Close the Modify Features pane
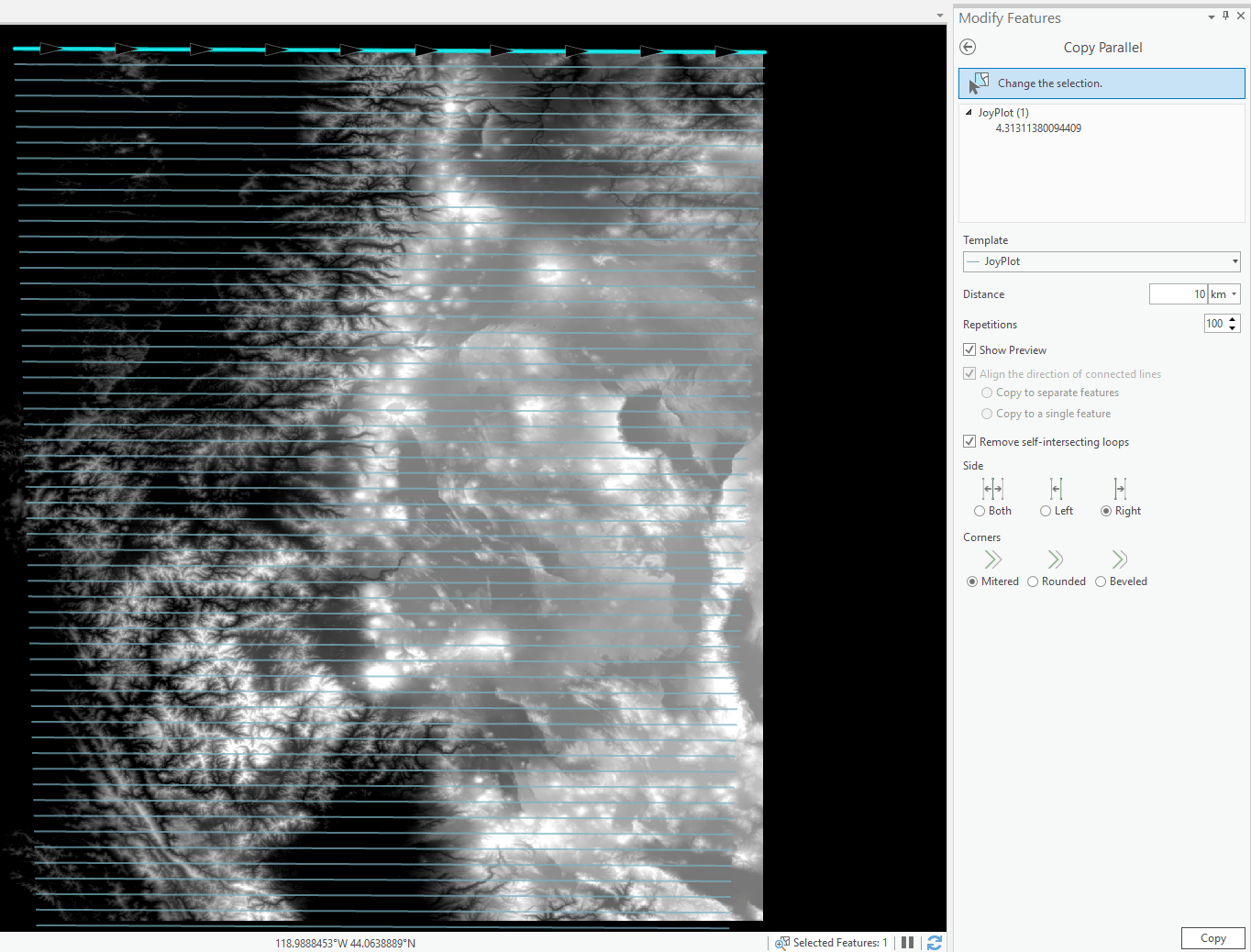This screenshot has width=1251, height=952. coord(1241,16)
